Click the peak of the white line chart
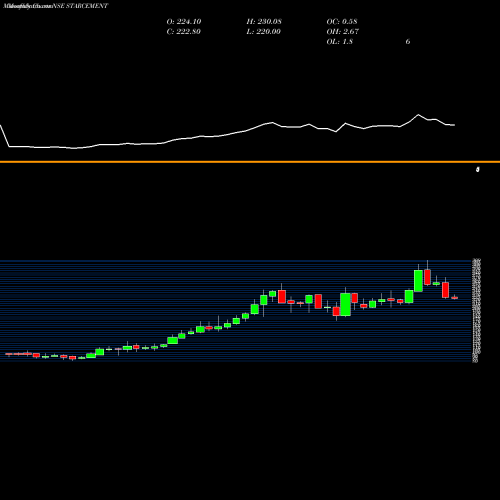This screenshot has width=500, height=500. pos(419,115)
